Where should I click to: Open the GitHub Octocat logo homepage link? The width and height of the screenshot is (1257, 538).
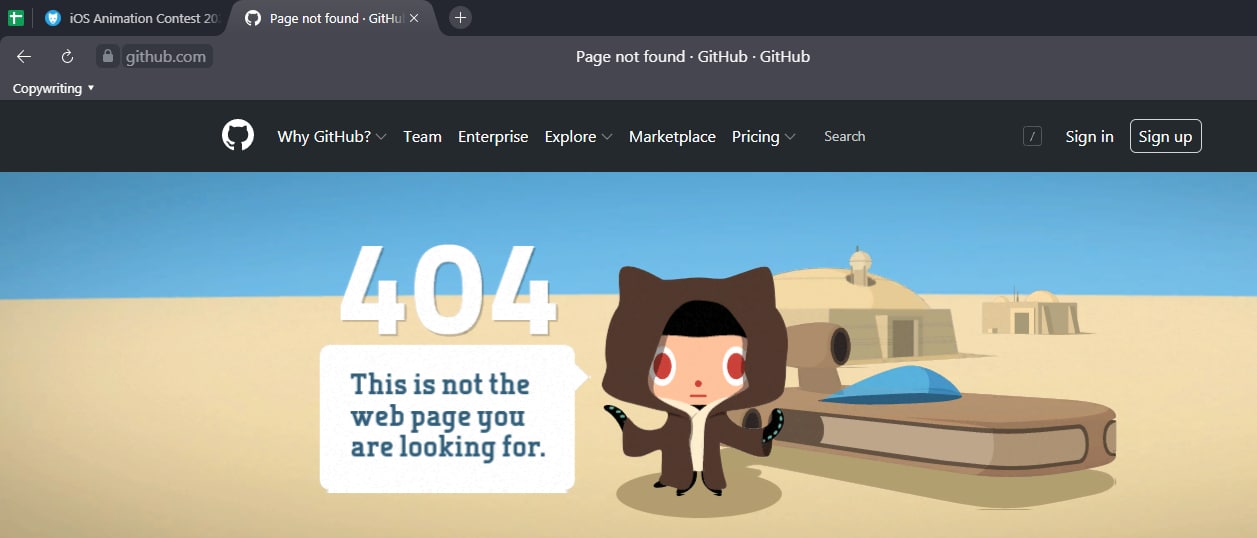pos(238,135)
